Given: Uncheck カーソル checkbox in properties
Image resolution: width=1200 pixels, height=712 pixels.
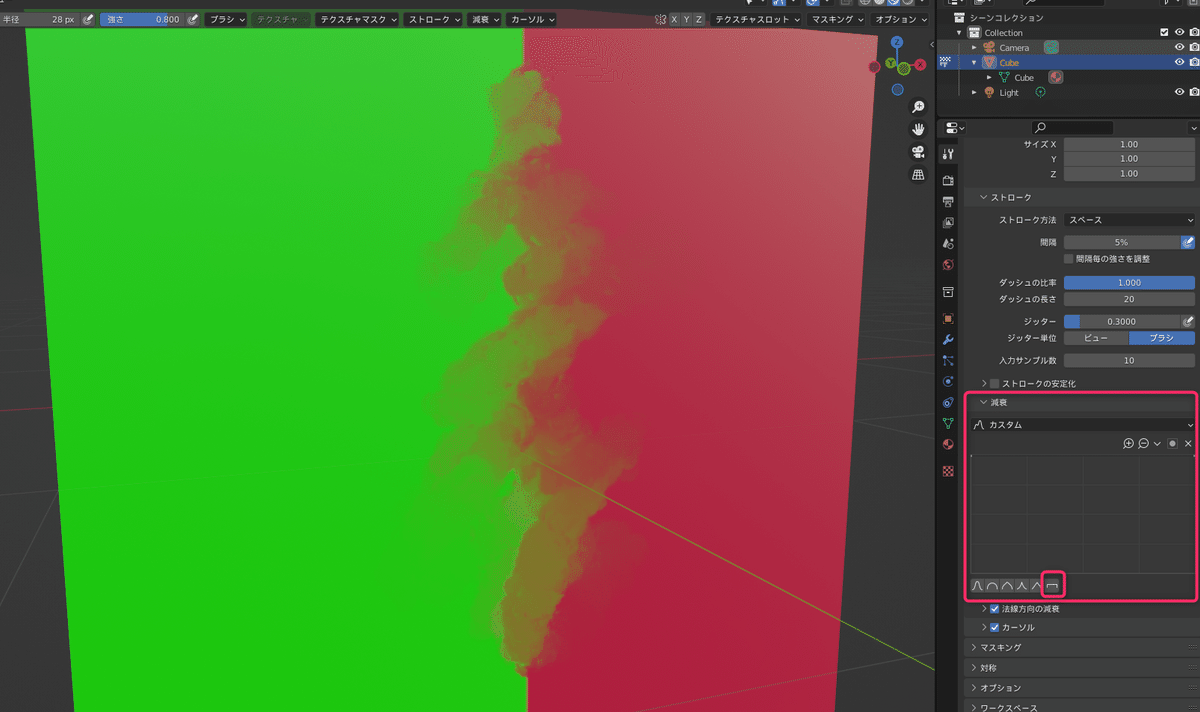Looking at the screenshot, I should (995, 628).
